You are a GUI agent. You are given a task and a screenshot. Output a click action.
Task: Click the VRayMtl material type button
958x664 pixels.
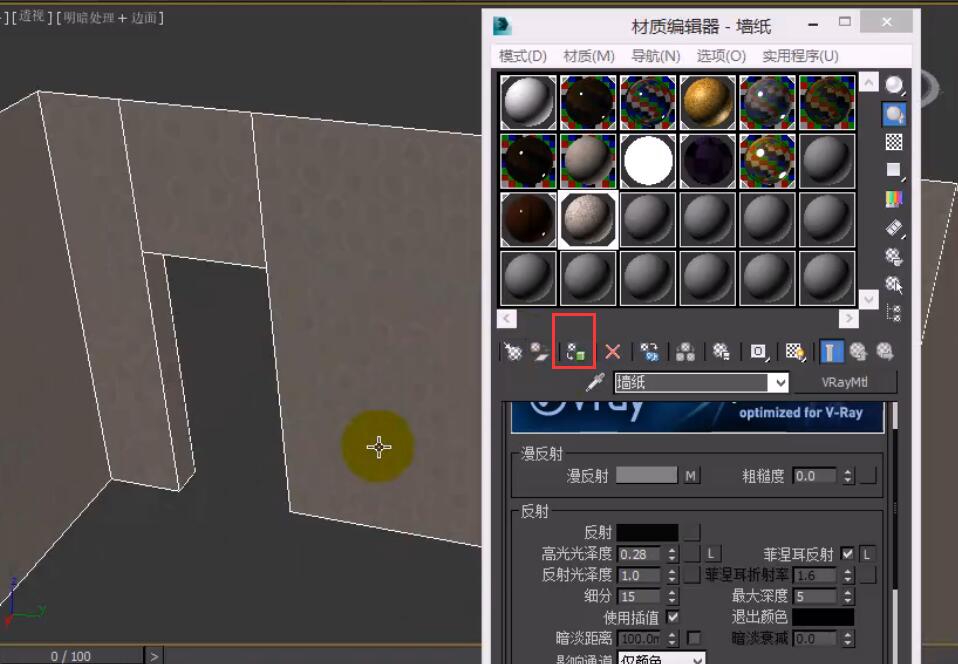coord(844,382)
